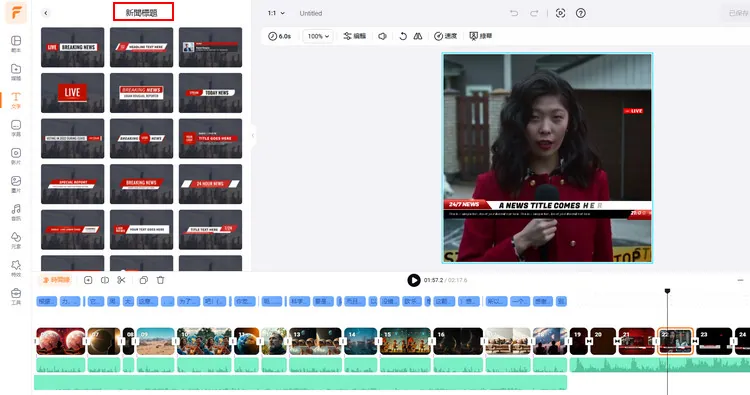Open the Tools briefcase sidebar panel

pyautogui.click(x=16, y=296)
